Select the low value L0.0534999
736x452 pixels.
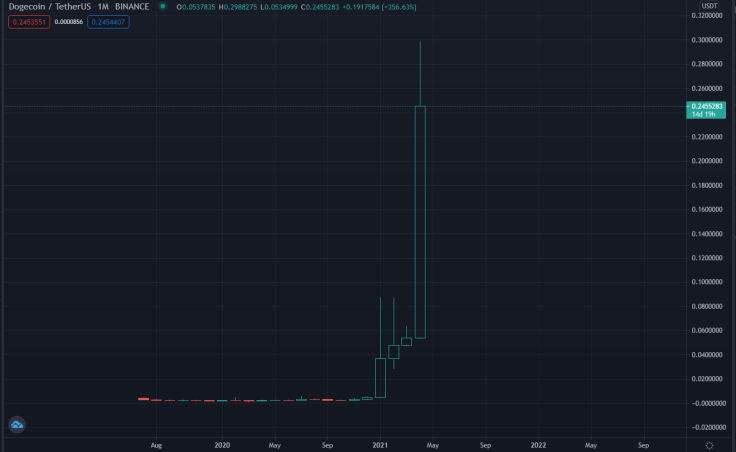tap(279, 7)
